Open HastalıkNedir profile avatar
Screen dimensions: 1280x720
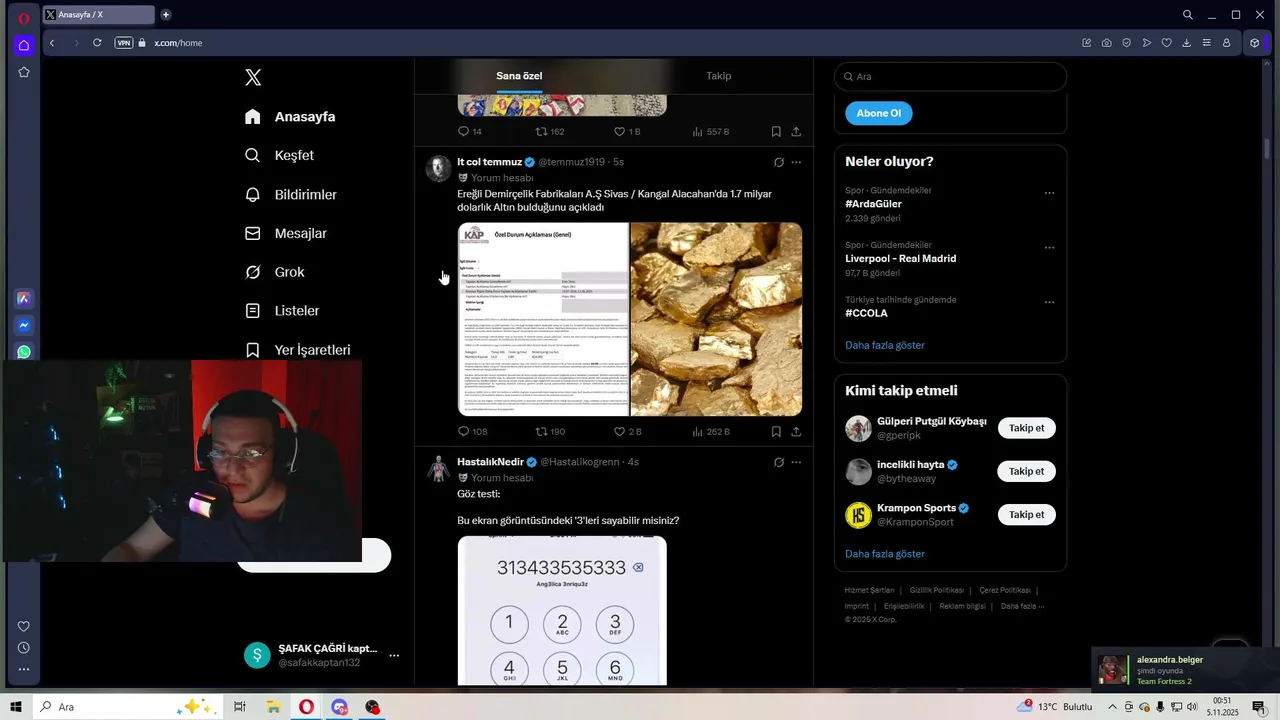(438, 468)
